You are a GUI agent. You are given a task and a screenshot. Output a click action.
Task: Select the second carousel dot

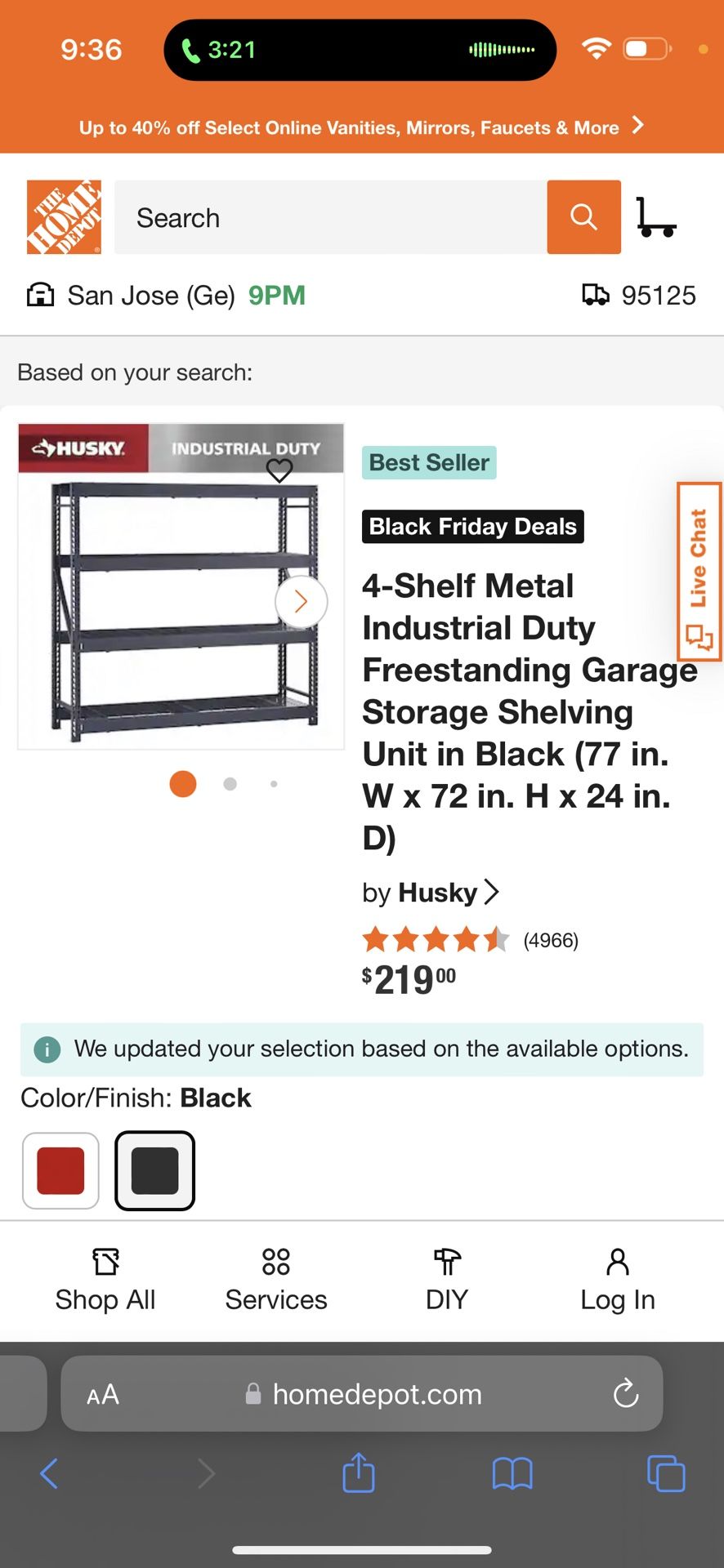click(230, 783)
